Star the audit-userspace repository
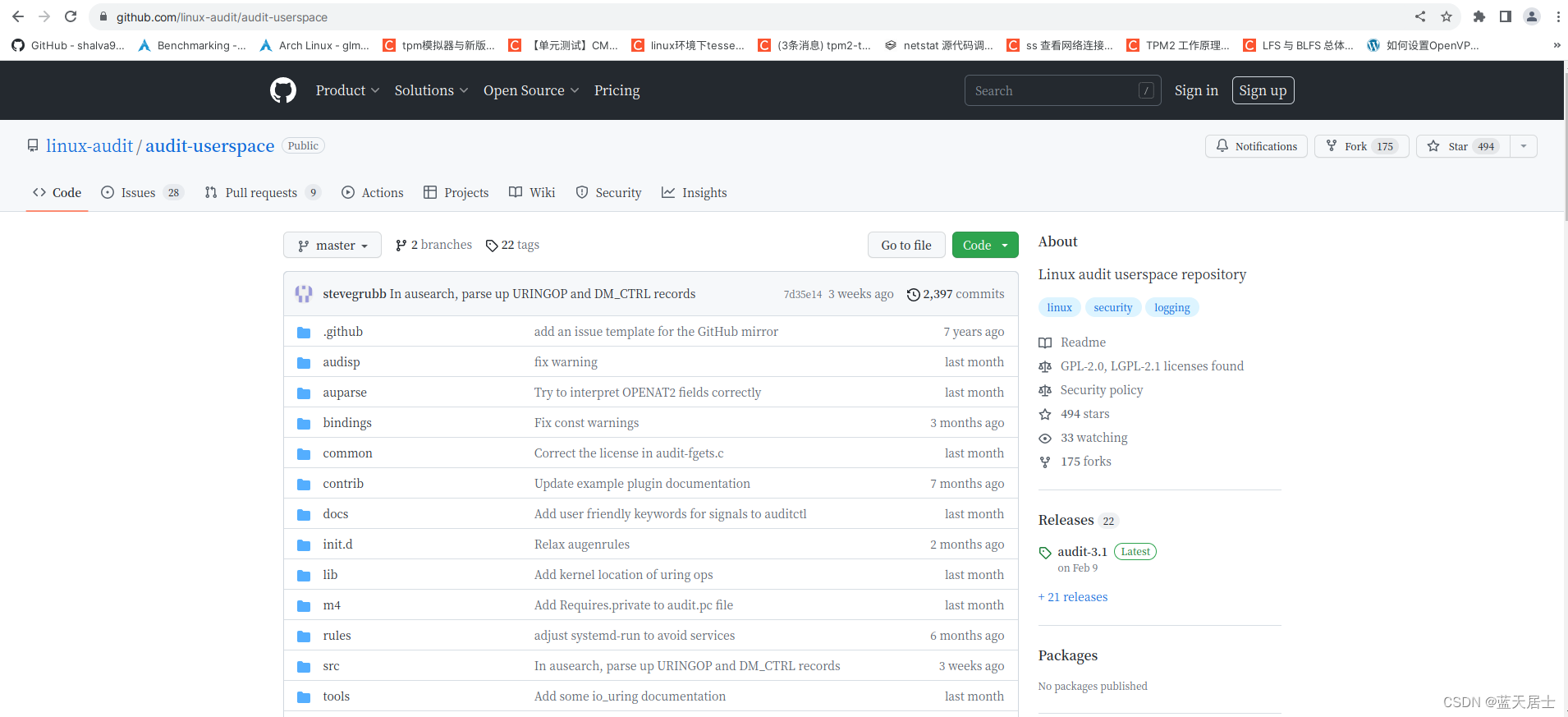 pyautogui.click(x=1462, y=146)
